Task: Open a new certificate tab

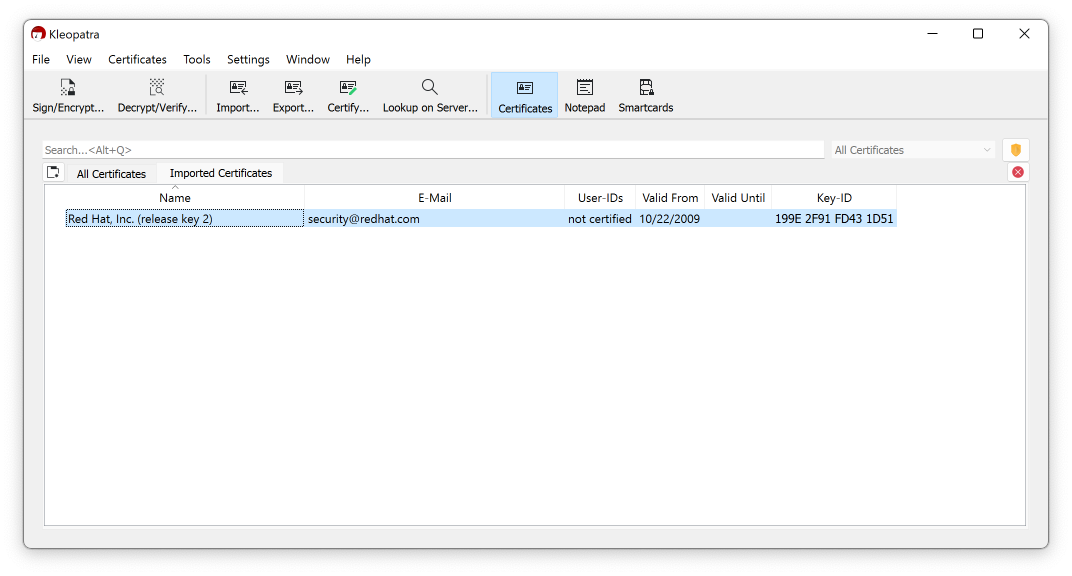Action: click(x=53, y=172)
